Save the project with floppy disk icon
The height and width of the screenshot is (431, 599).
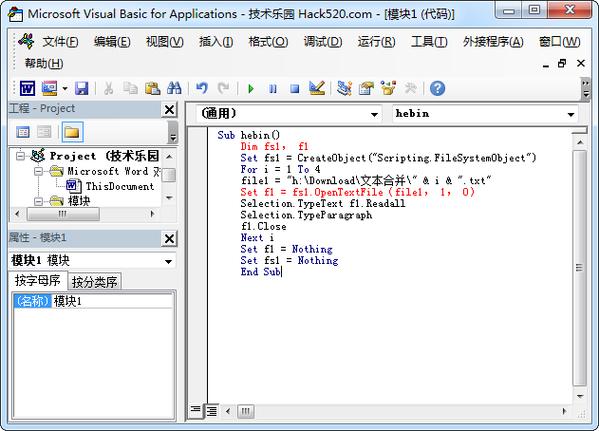pyautogui.click(x=81, y=89)
